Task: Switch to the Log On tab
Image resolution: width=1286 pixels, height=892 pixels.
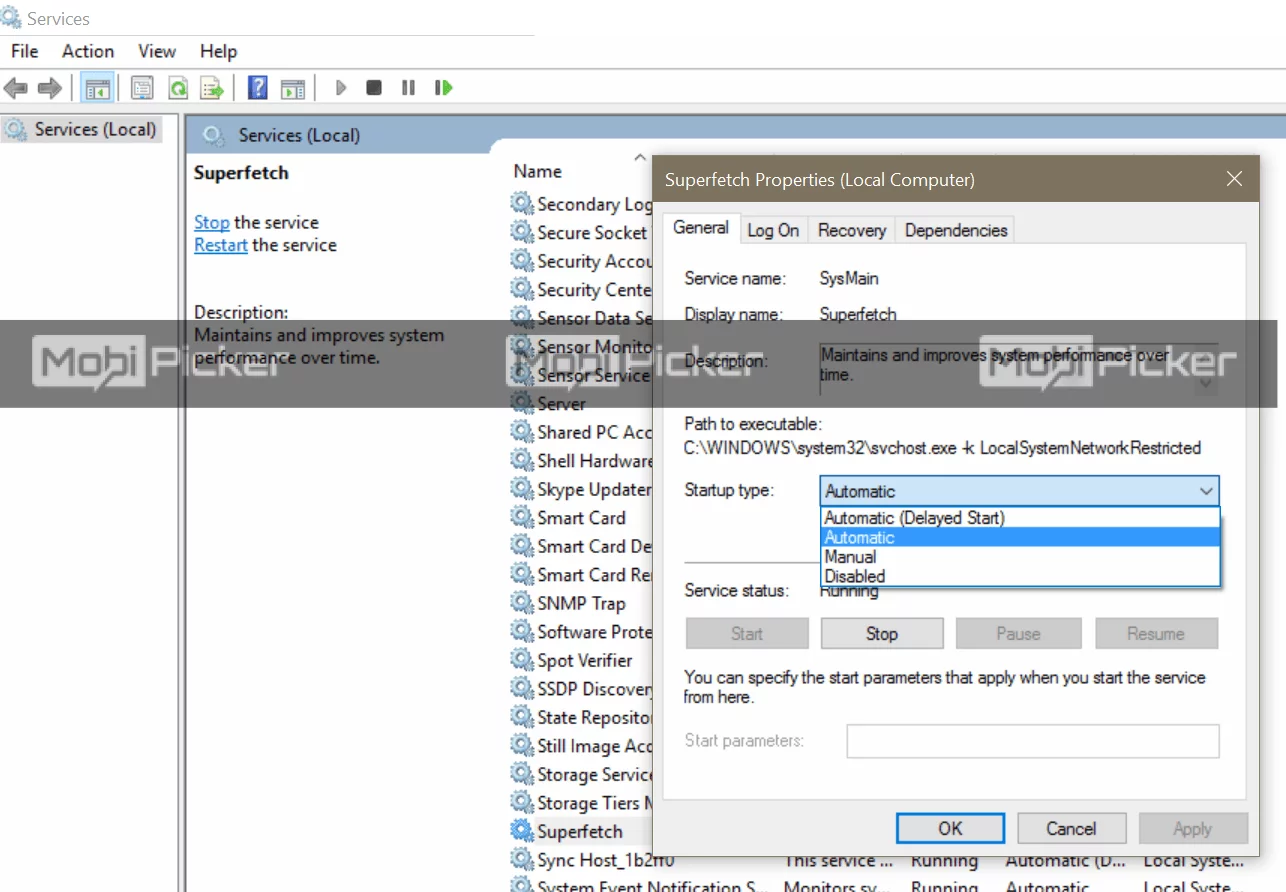Action: tap(773, 230)
